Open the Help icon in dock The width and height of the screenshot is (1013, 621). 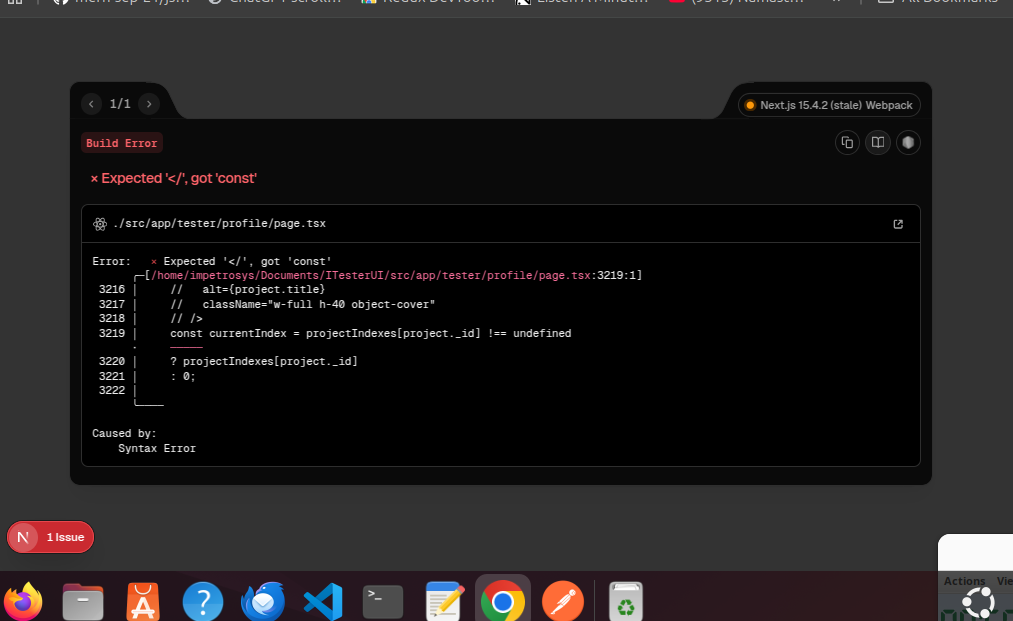click(x=203, y=602)
